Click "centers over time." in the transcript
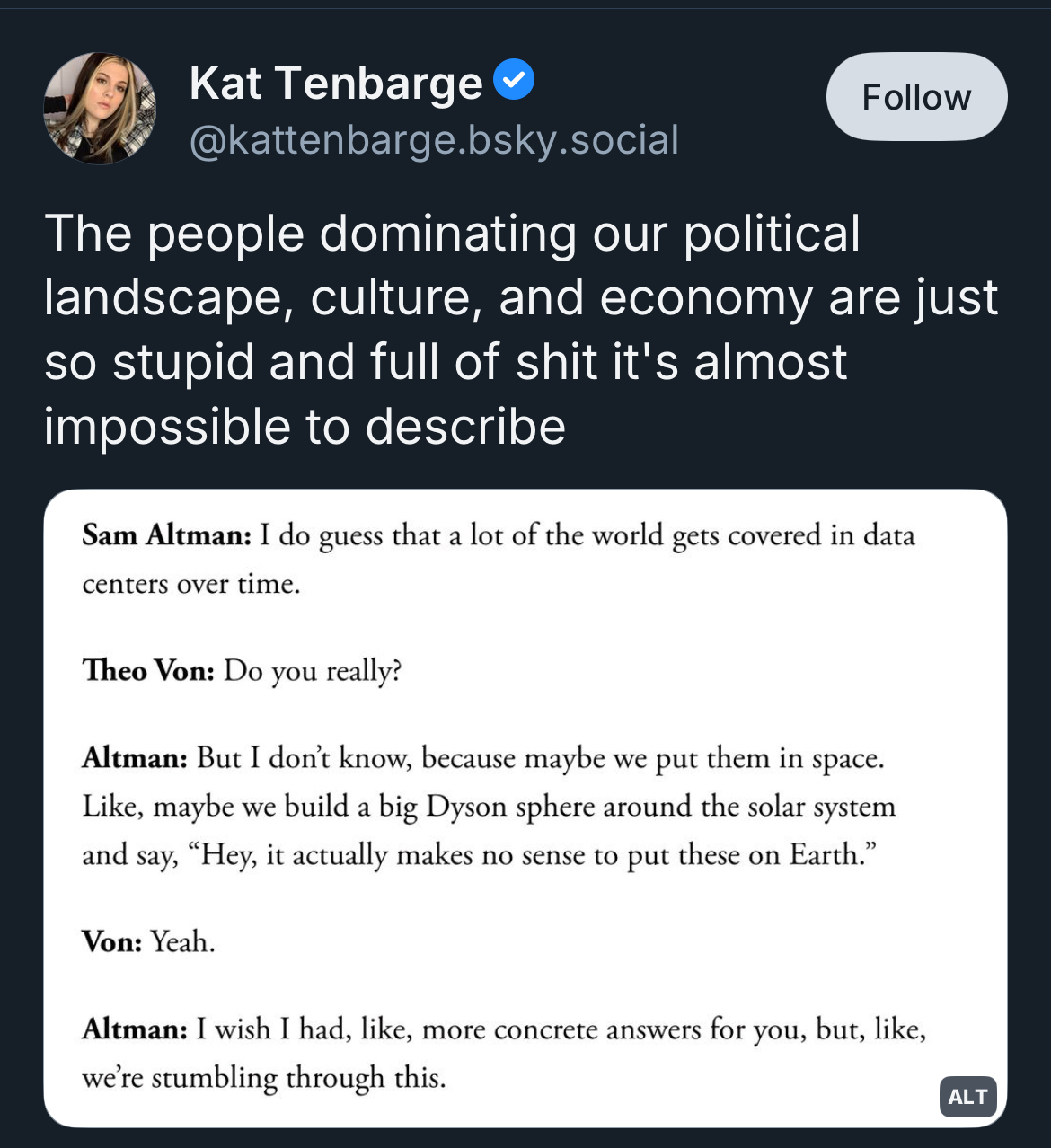The height and width of the screenshot is (1148, 1051). coord(191,584)
